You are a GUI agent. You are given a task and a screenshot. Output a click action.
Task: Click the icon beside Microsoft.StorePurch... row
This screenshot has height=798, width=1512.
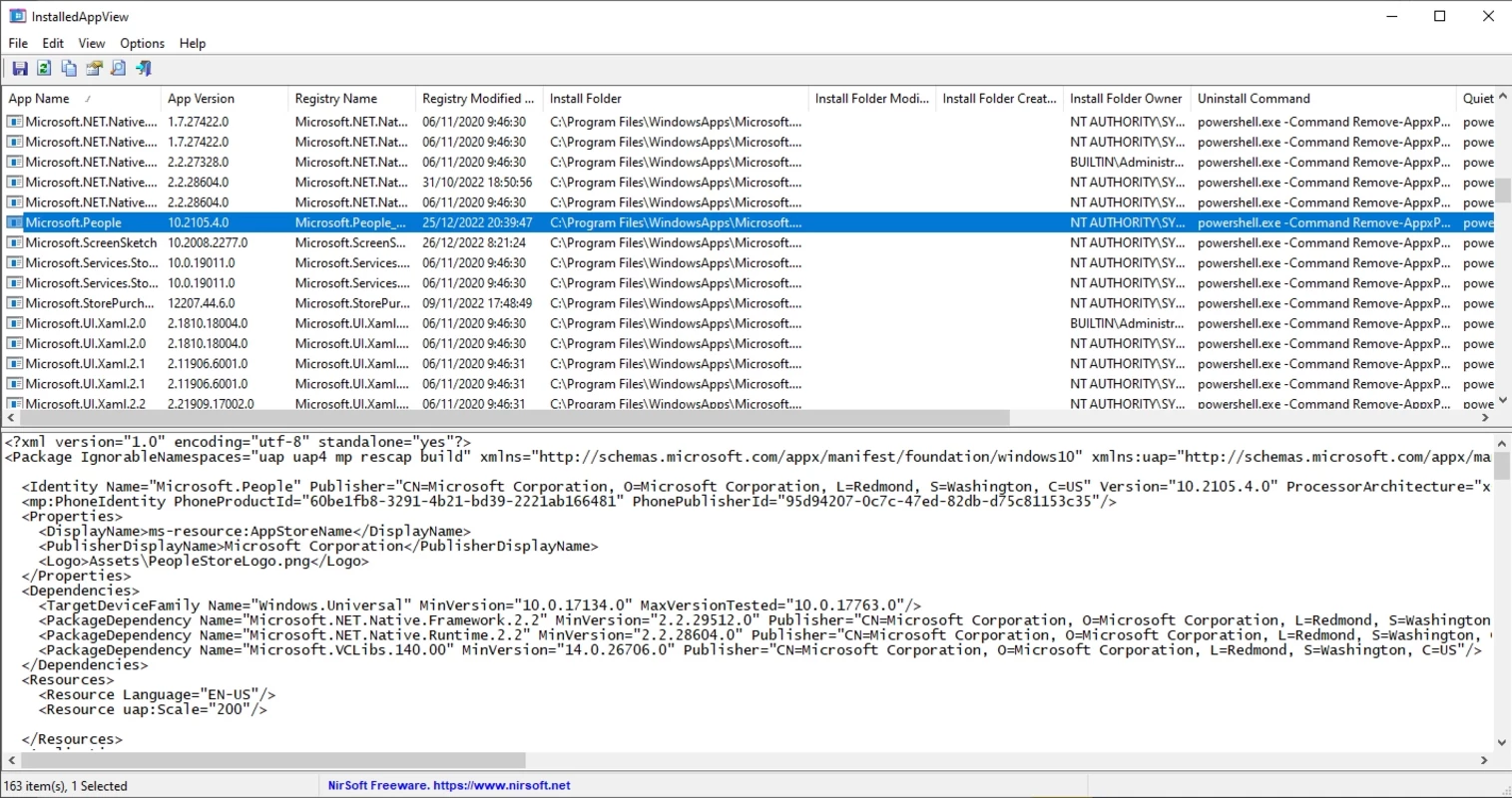[15, 303]
